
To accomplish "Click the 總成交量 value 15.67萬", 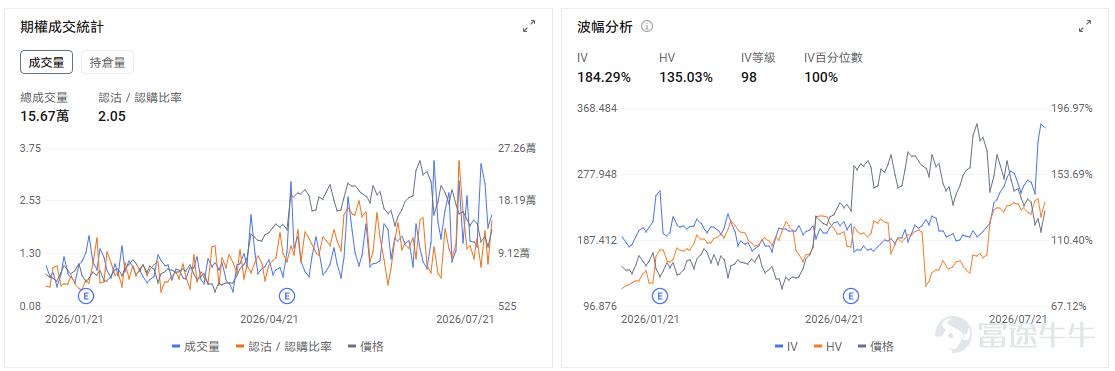I will click(x=44, y=116).
